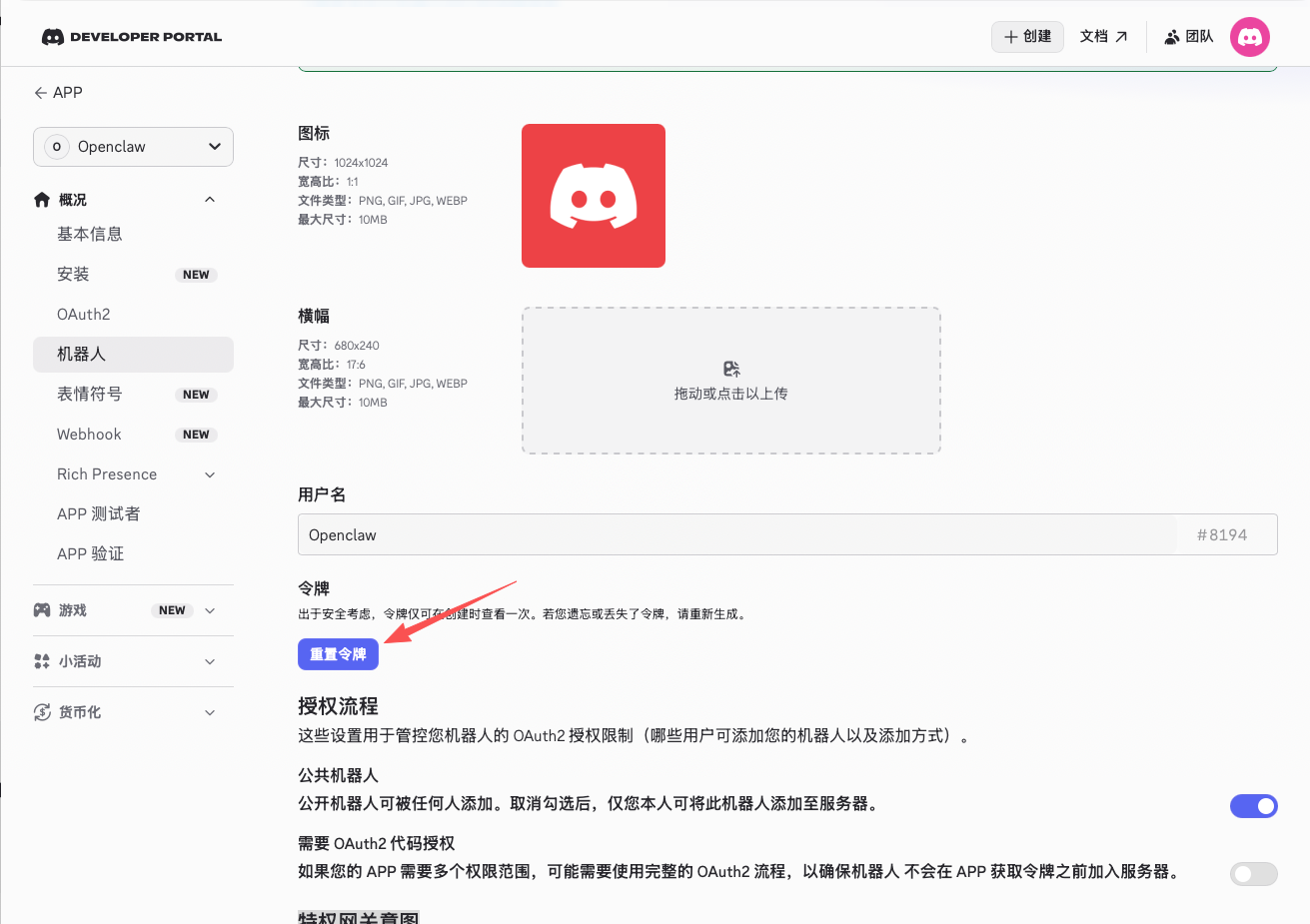Open the 文档 (Documentation) link
The image size is (1310, 924).
click(x=1104, y=36)
